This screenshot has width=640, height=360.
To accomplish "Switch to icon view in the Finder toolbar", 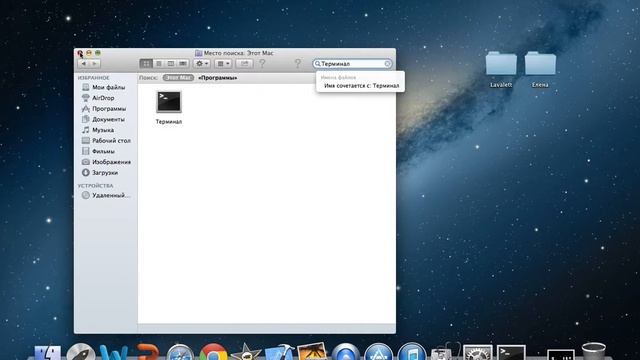I will (x=146, y=64).
